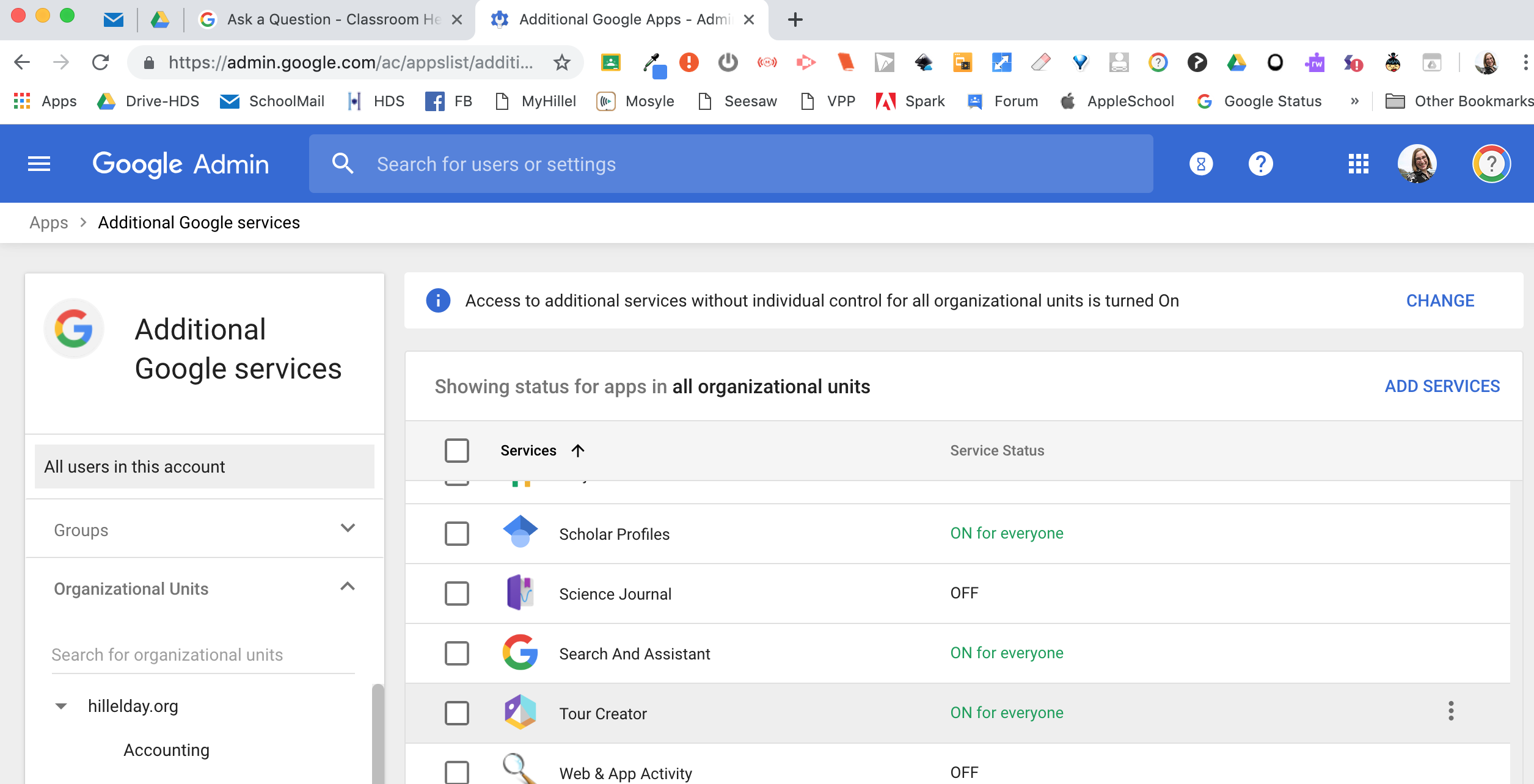
Task: Bookmark this page with the star icon
Action: click(561, 62)
